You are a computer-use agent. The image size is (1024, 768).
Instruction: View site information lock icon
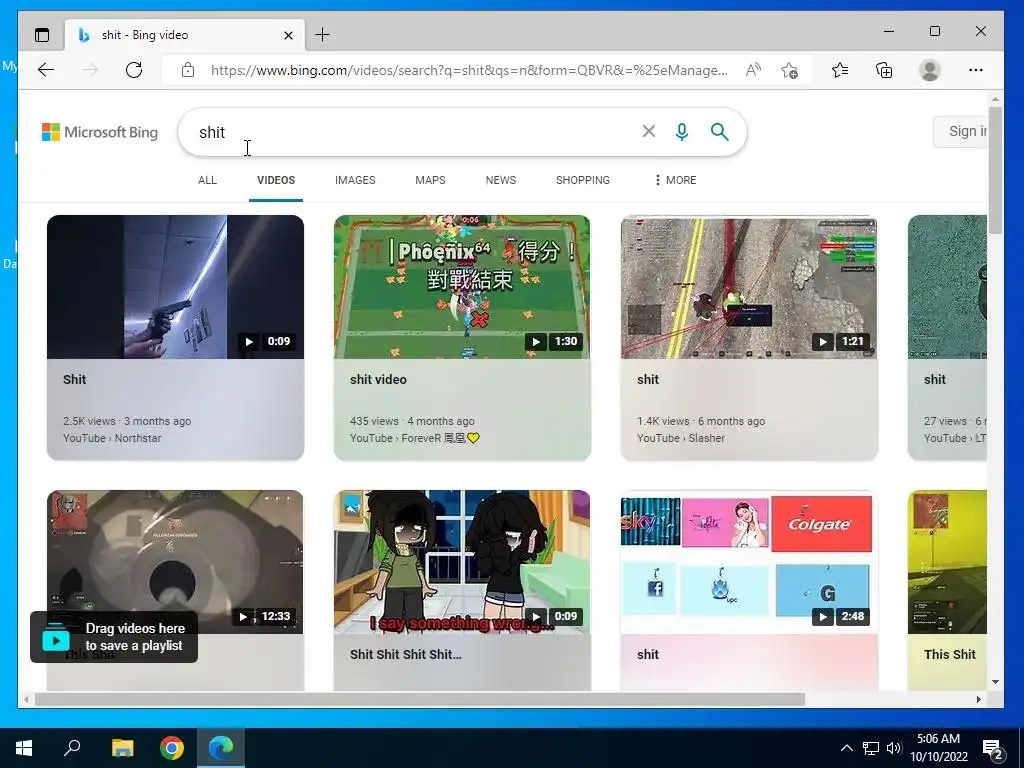[x=188, y=70]
